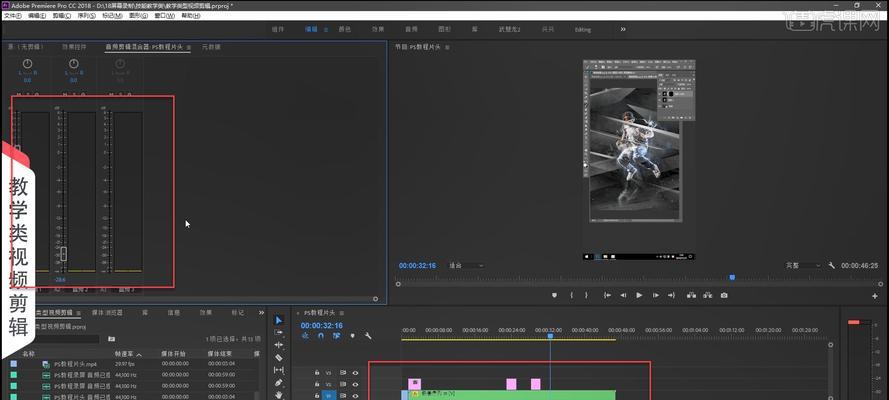The height and width of the screenshot is (400, 889).
Task: Click the folder icon beside project search field
Action: pyautogui.click(x=112, y=339)
